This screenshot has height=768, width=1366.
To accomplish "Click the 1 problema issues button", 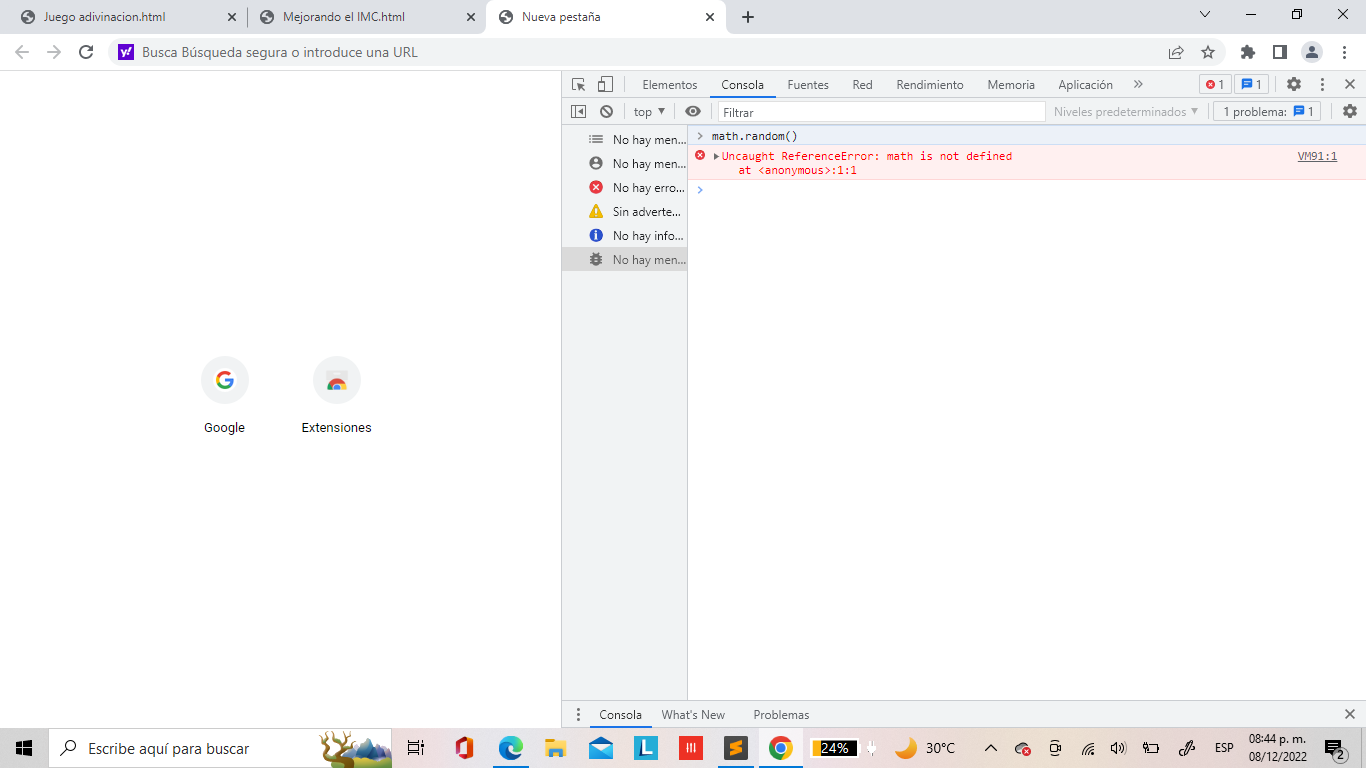I will tap(1268, 112).
